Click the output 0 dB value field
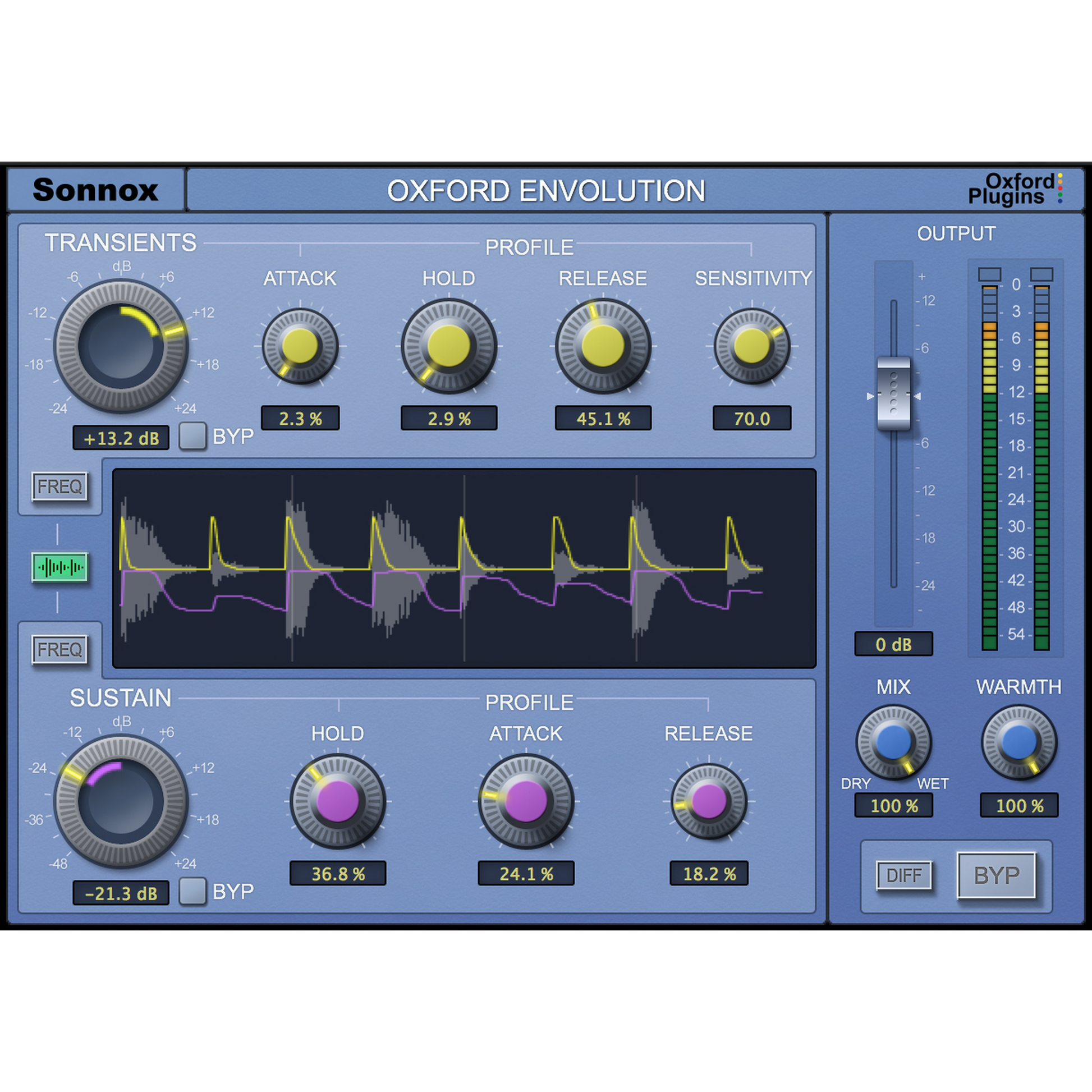This screenshot has width=1092, height=1092. (x=893, y=644)
